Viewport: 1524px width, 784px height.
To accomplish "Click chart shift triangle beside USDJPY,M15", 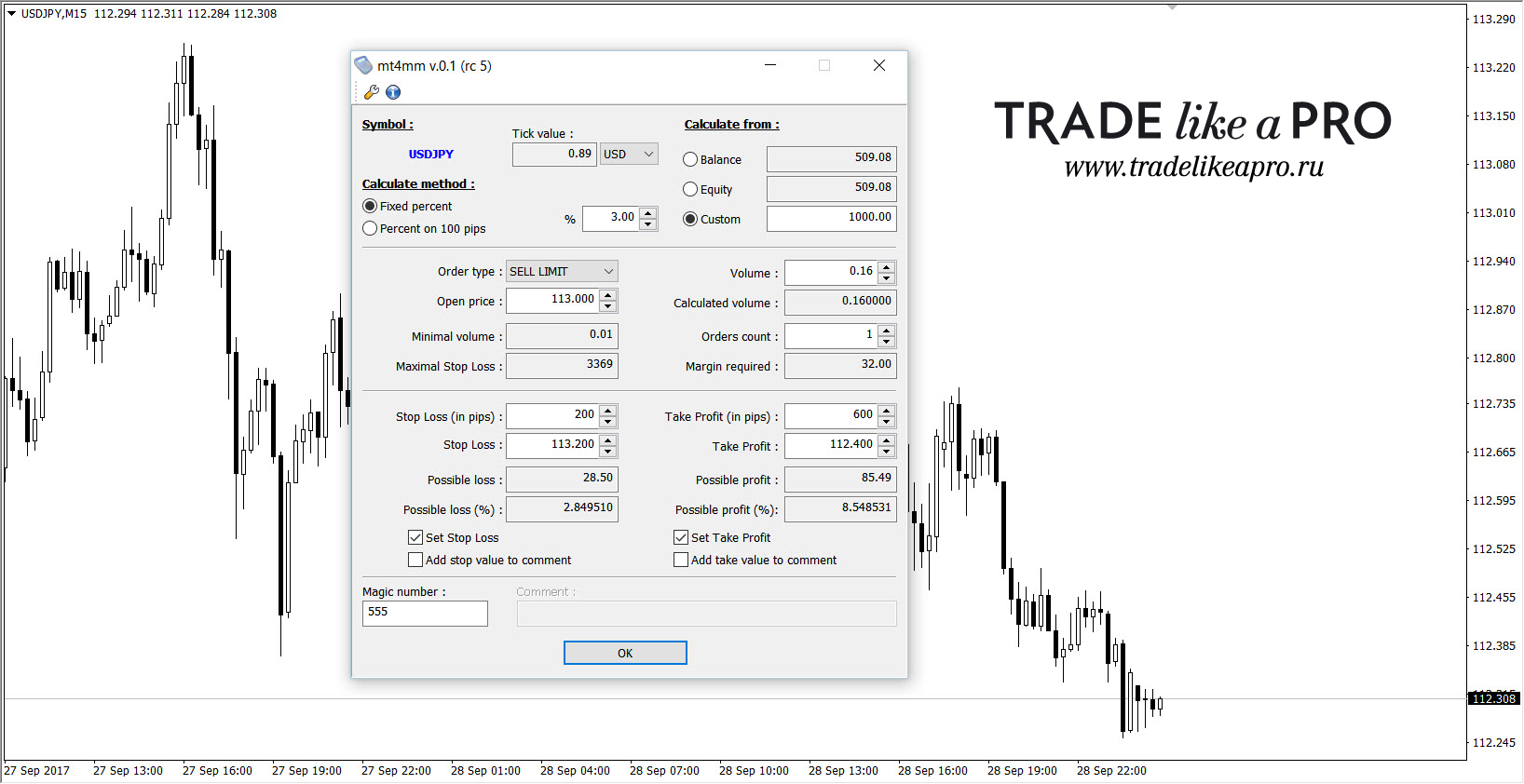I will (11, 14).
